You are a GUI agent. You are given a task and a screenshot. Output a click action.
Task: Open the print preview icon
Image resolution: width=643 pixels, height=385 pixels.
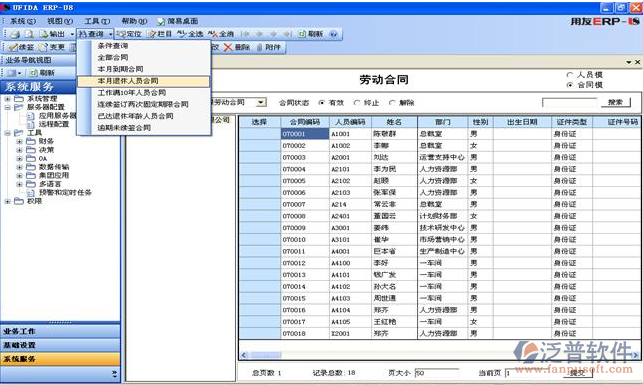(29, 34)
